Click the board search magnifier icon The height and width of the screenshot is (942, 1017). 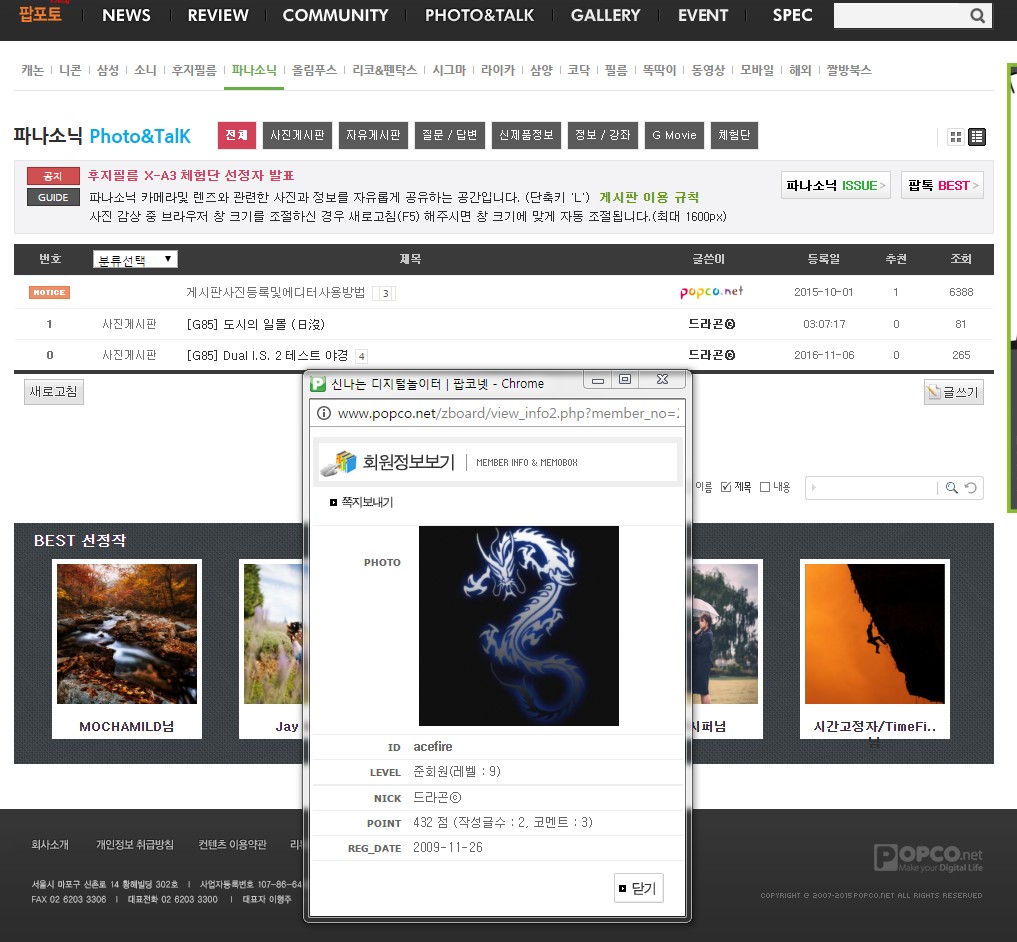point(951,488)
